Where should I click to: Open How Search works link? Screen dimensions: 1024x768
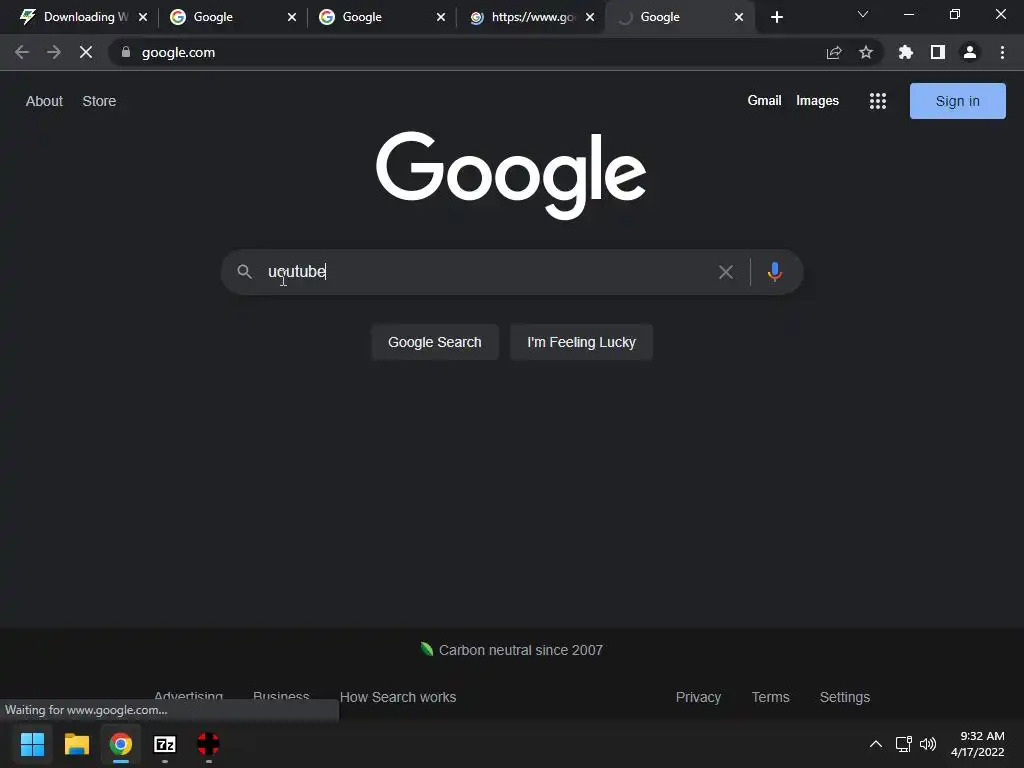click(398, 697)
